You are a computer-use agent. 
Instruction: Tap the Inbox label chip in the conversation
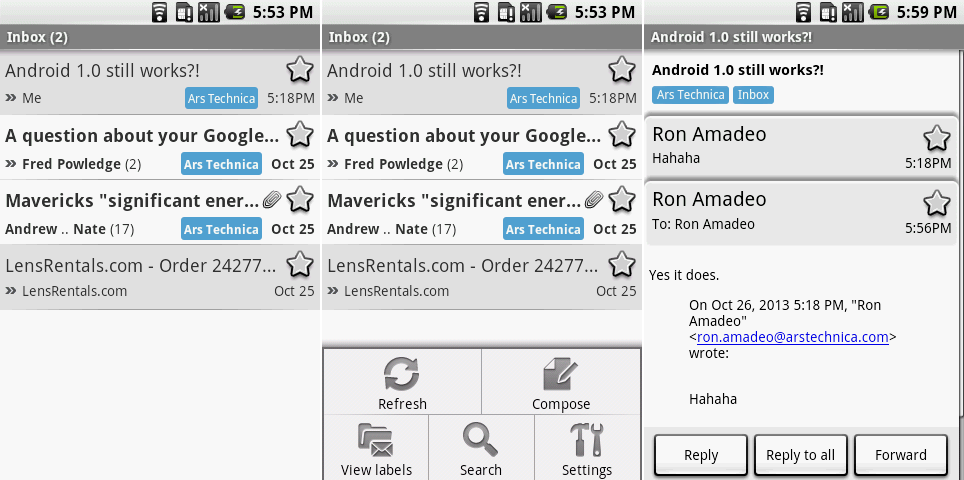753,95
